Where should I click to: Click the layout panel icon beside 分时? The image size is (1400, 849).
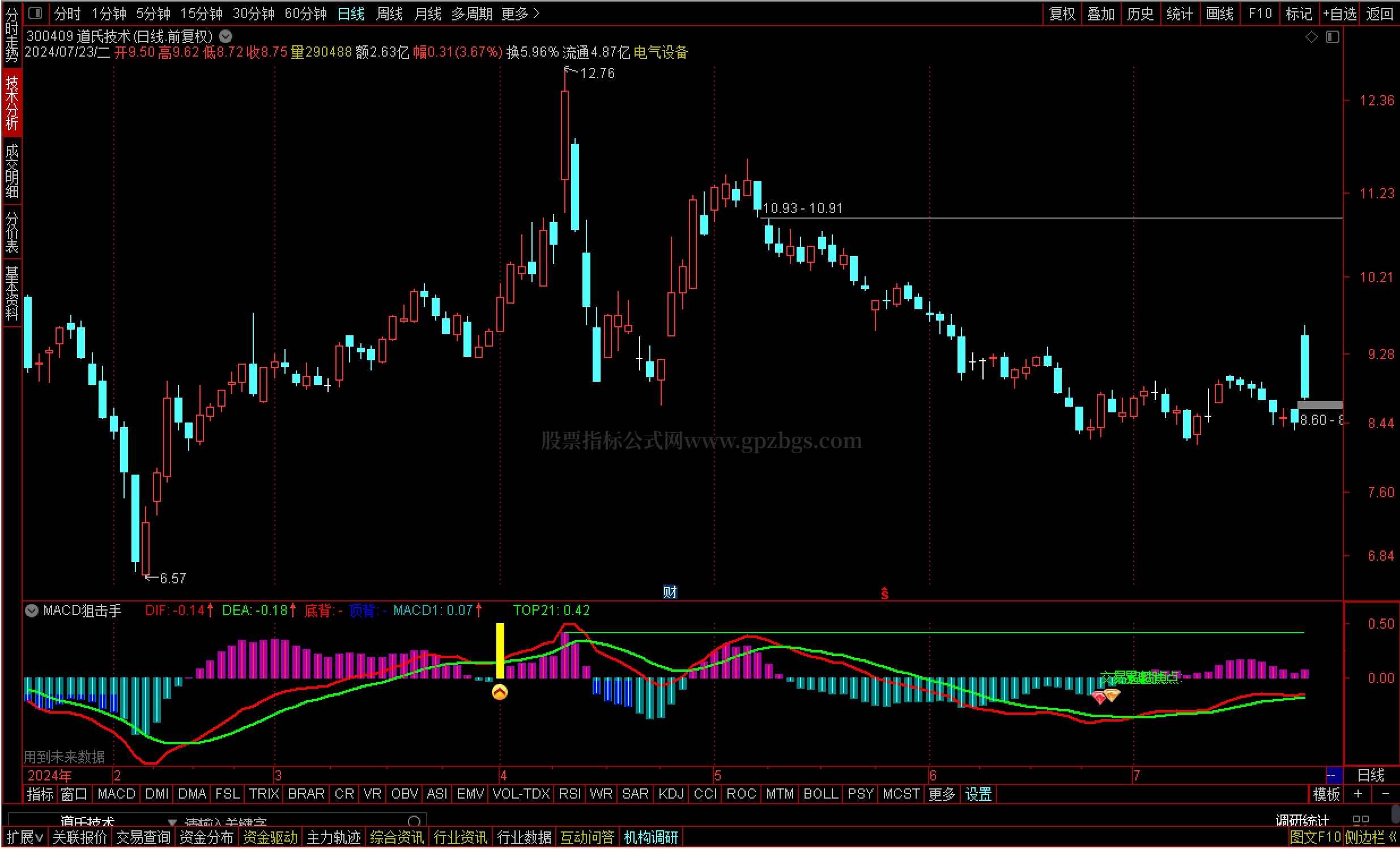[x=35, y=12]
